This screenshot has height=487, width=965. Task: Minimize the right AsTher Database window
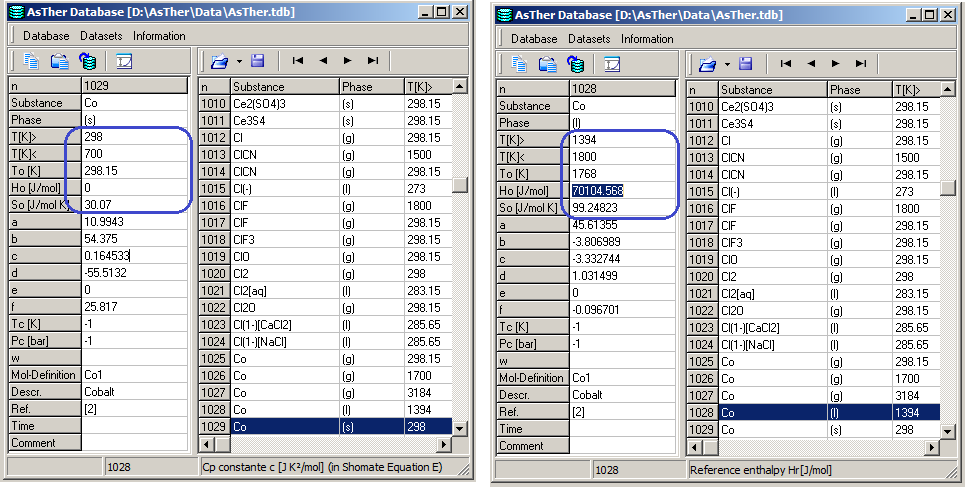(915, 15)
